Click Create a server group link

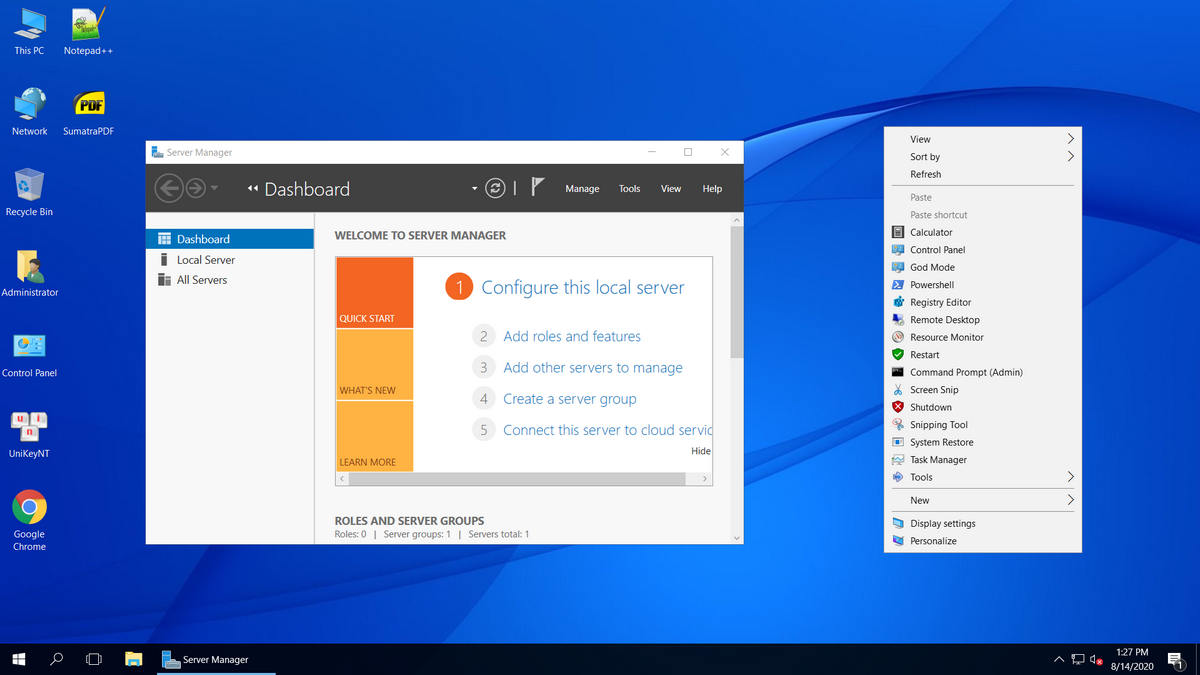[570, 398]
